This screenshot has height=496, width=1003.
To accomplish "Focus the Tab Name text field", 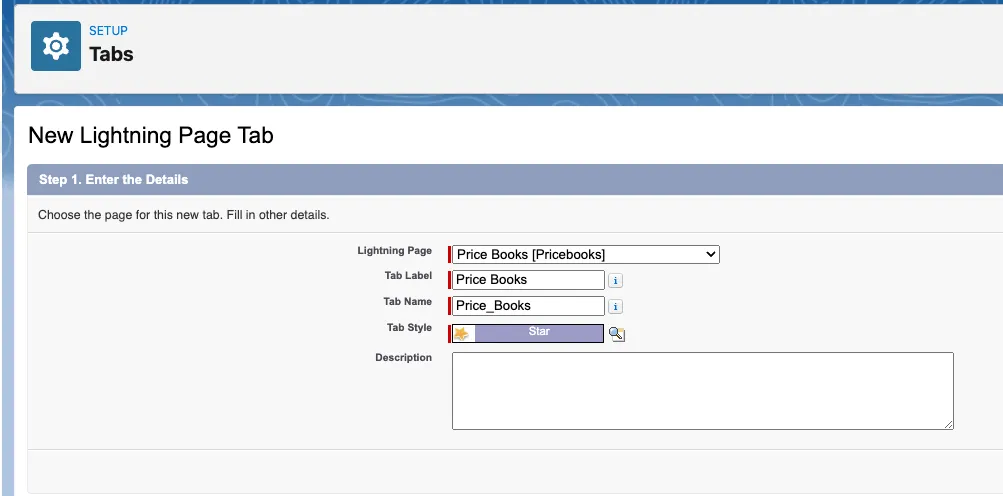I will (x=529, y=306).
